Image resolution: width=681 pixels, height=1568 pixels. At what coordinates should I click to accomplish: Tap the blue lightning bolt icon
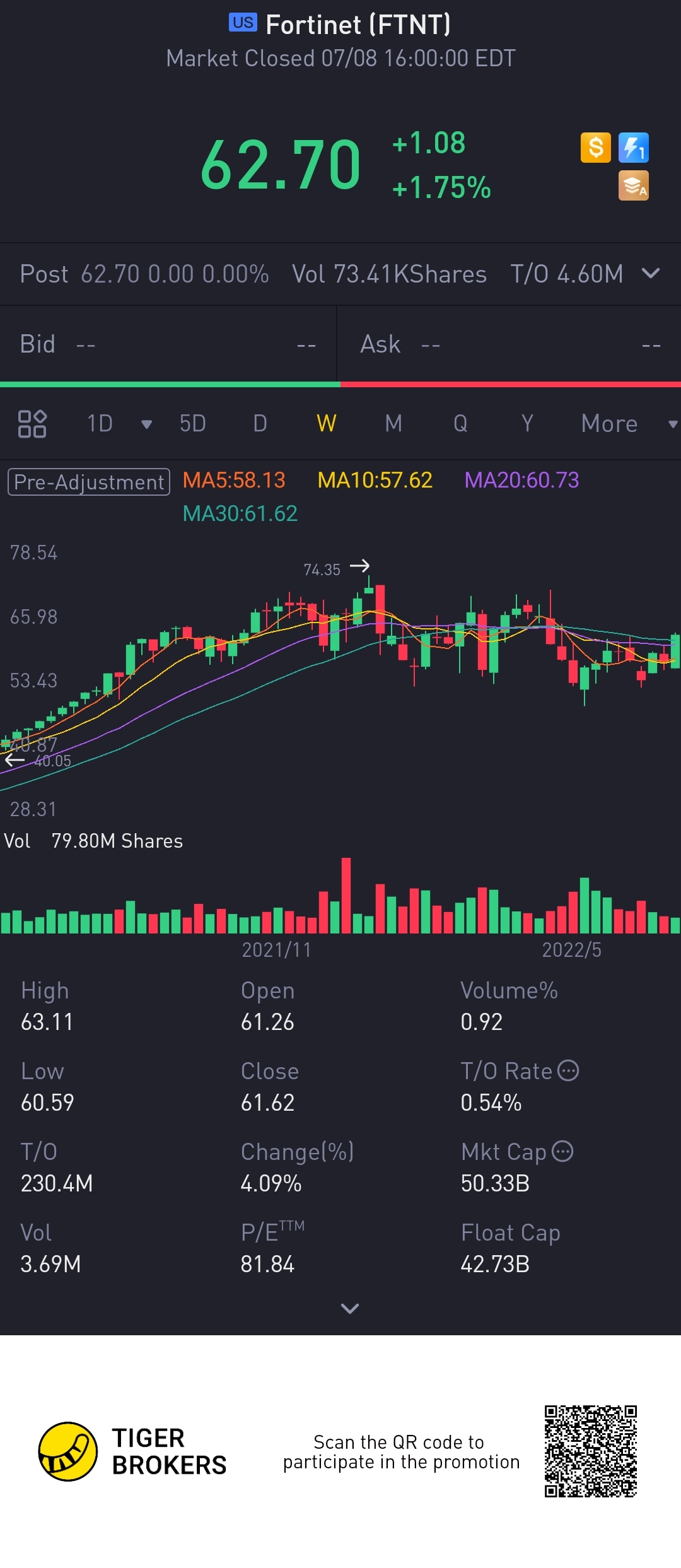tap(634, 148)
